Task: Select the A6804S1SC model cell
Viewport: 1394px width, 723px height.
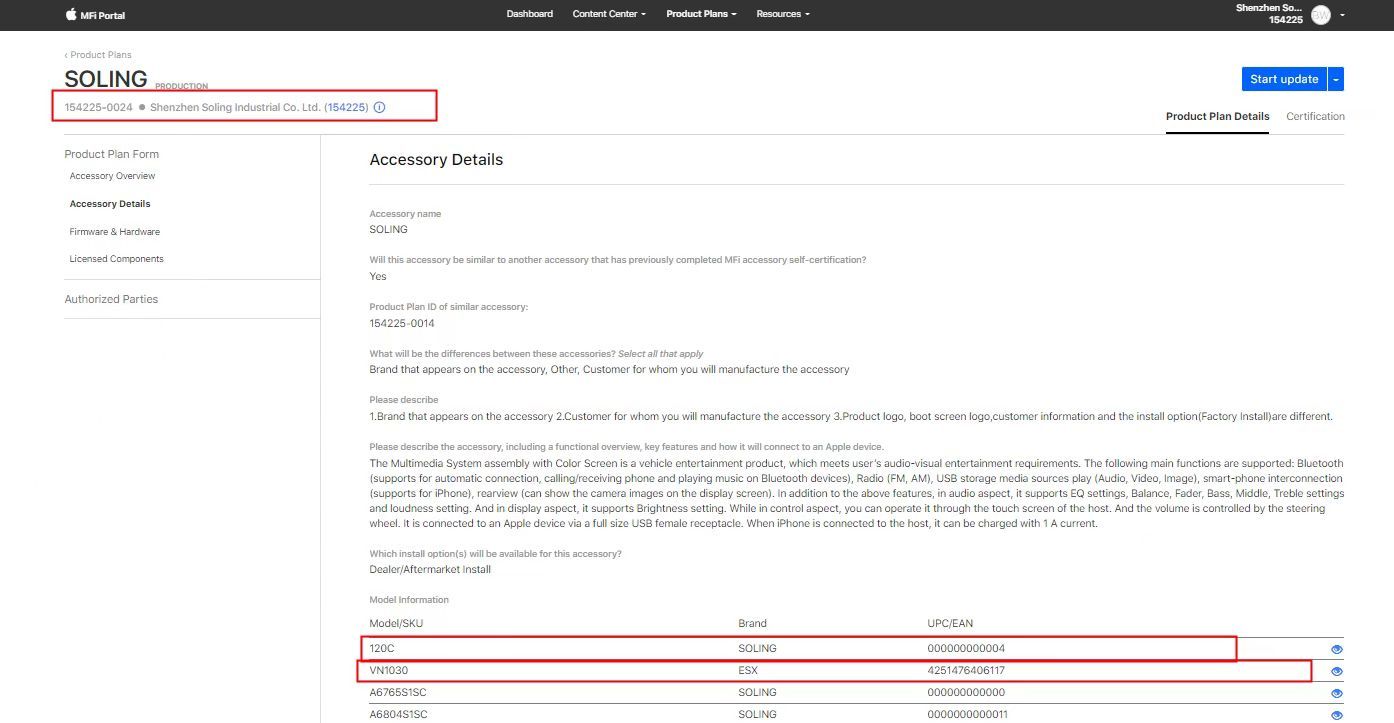Action: click(x=398, y=714)
